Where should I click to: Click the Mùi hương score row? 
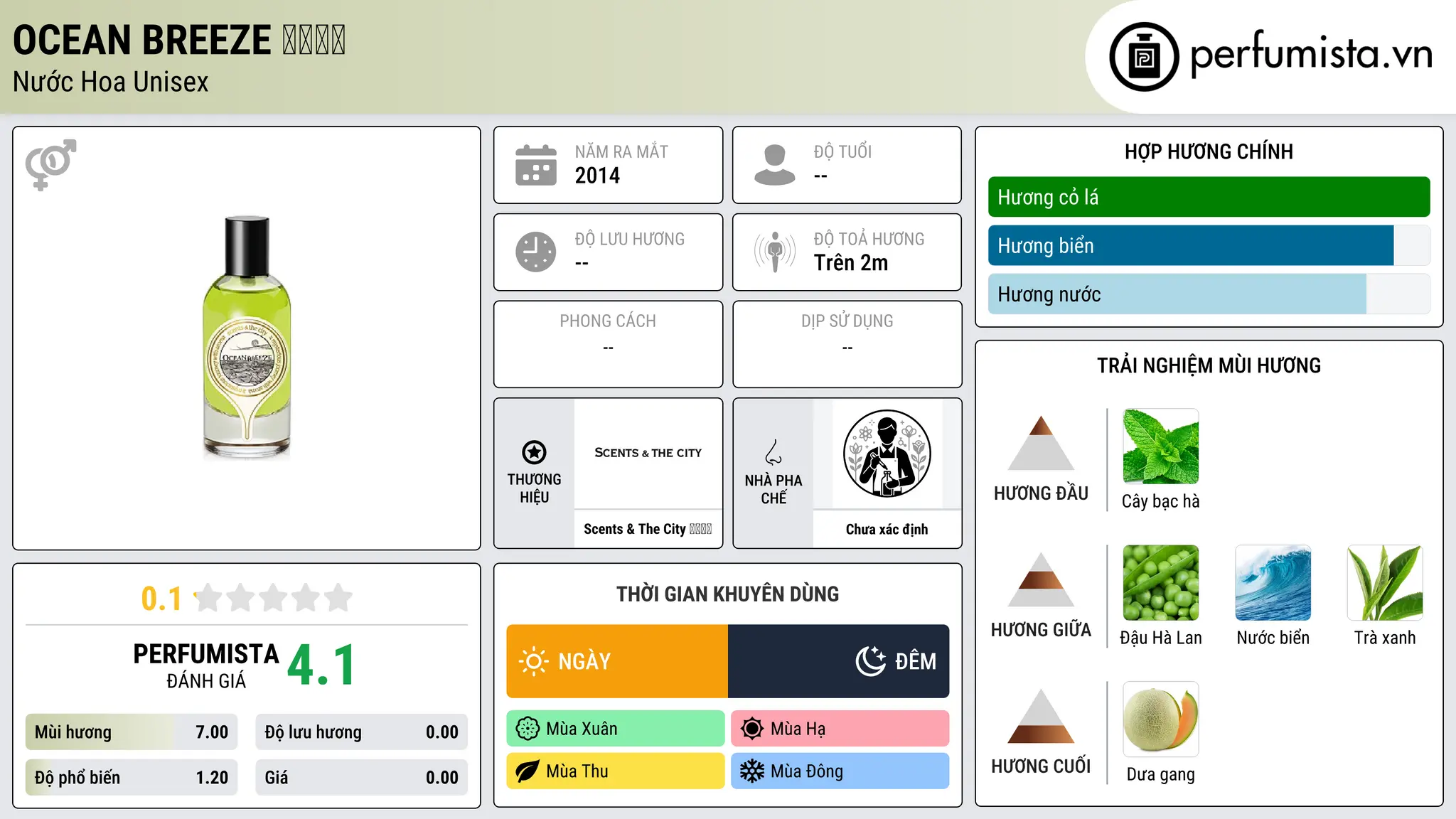[132, 732]
